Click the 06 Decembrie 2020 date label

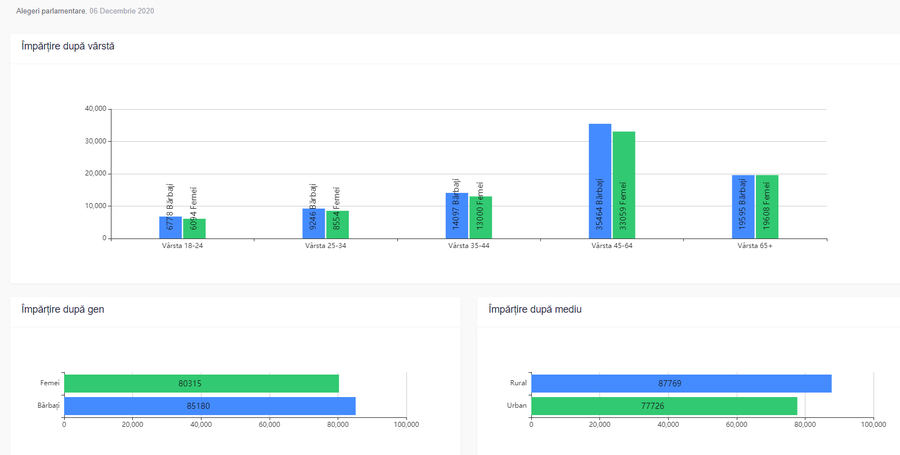click(122, 10)
